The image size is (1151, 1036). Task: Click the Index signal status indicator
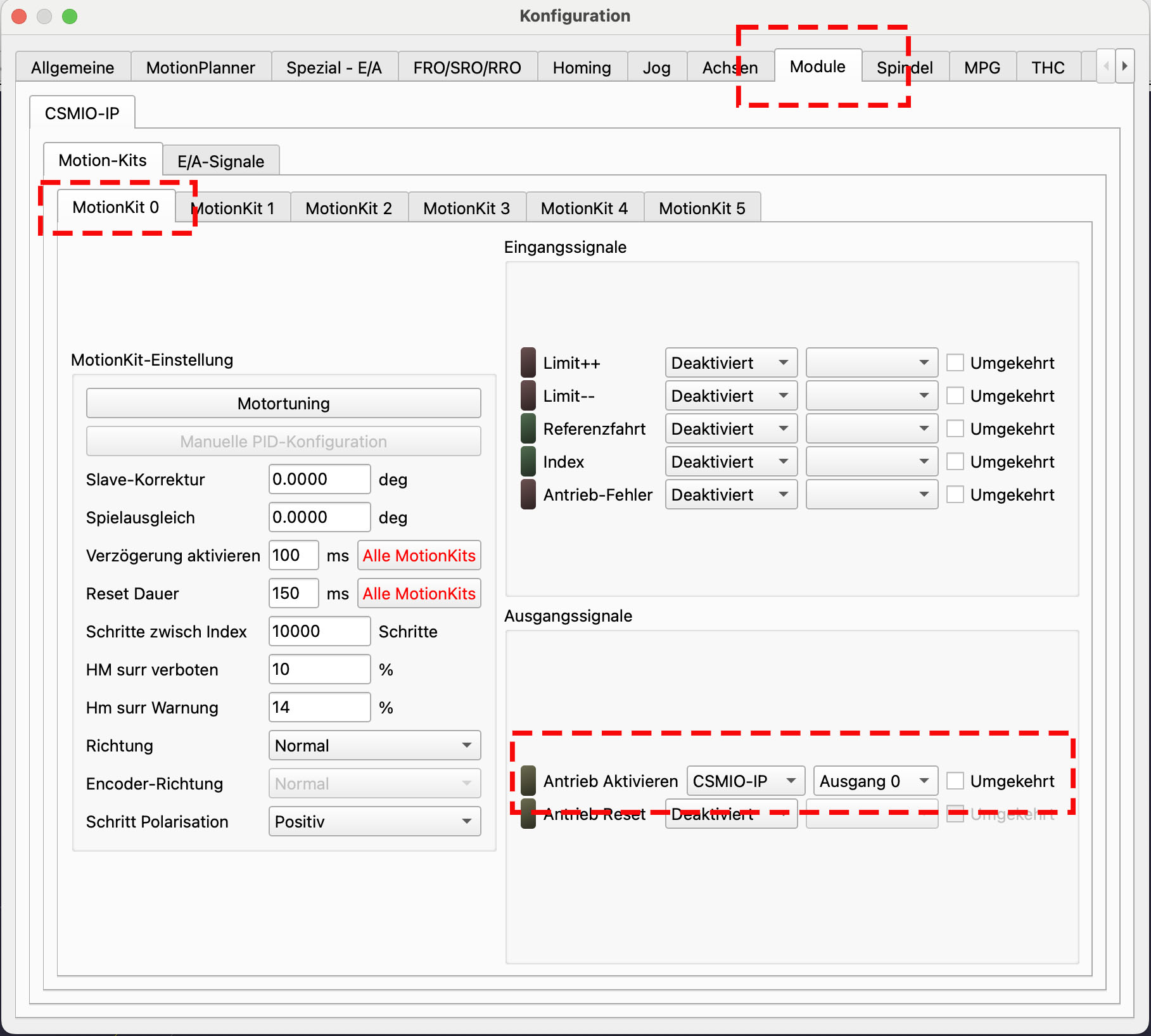pyautogui.click(x=528, y=461)
